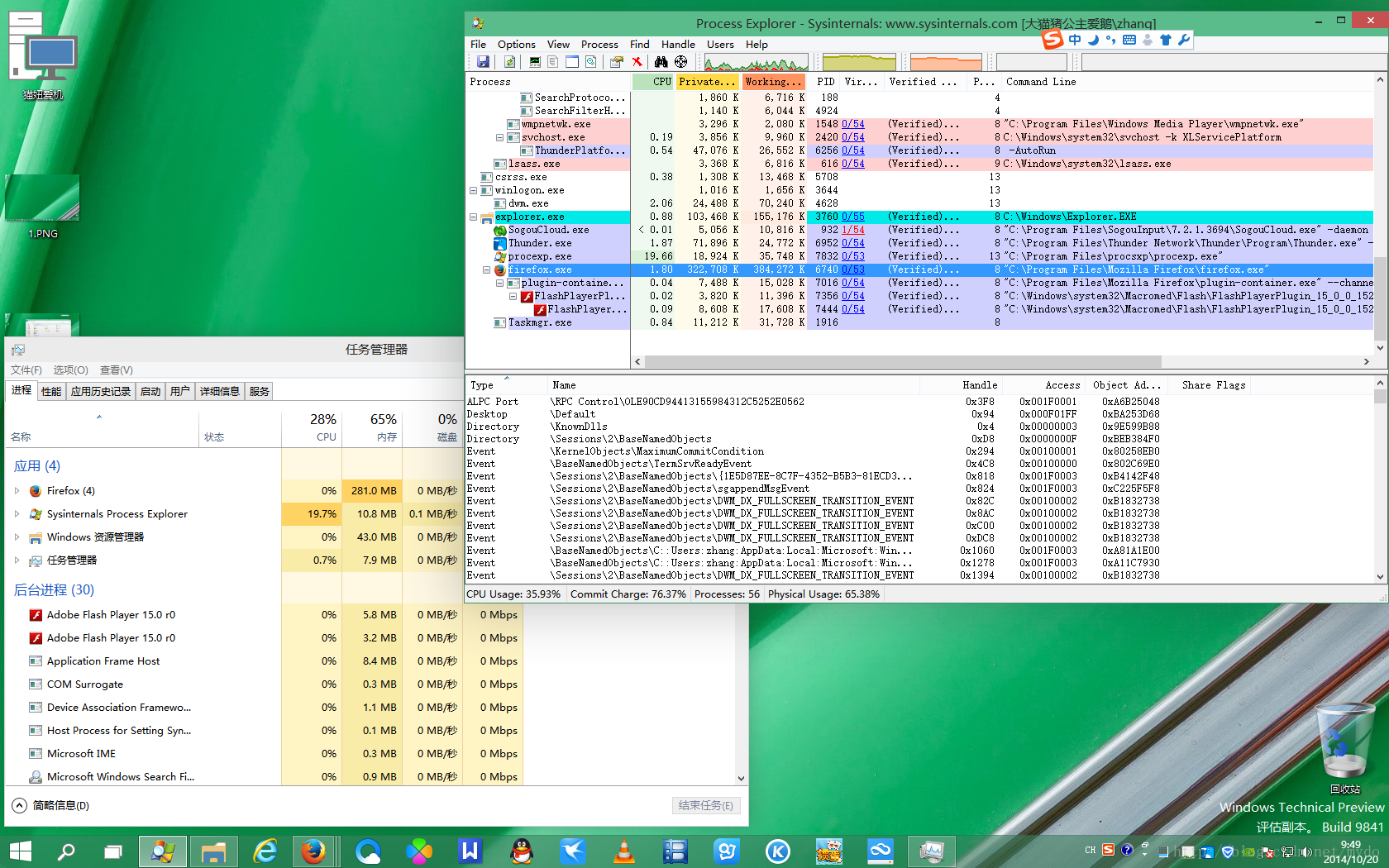Collapse the svchost.exe tree node

499,138
